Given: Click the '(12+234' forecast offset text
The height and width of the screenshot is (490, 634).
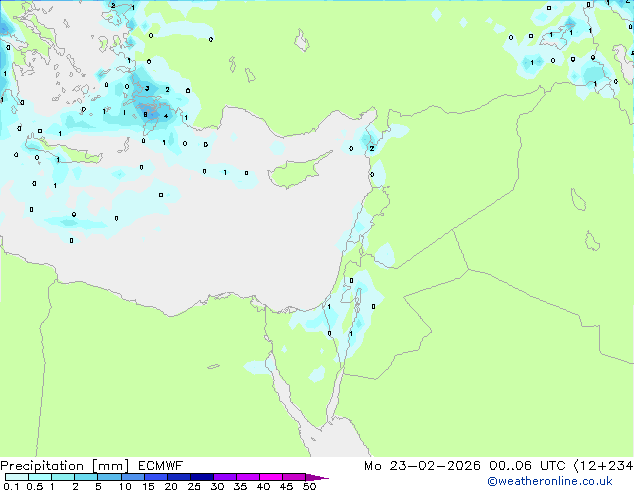Looking at the screenshot, I should (x=603, y=466).
